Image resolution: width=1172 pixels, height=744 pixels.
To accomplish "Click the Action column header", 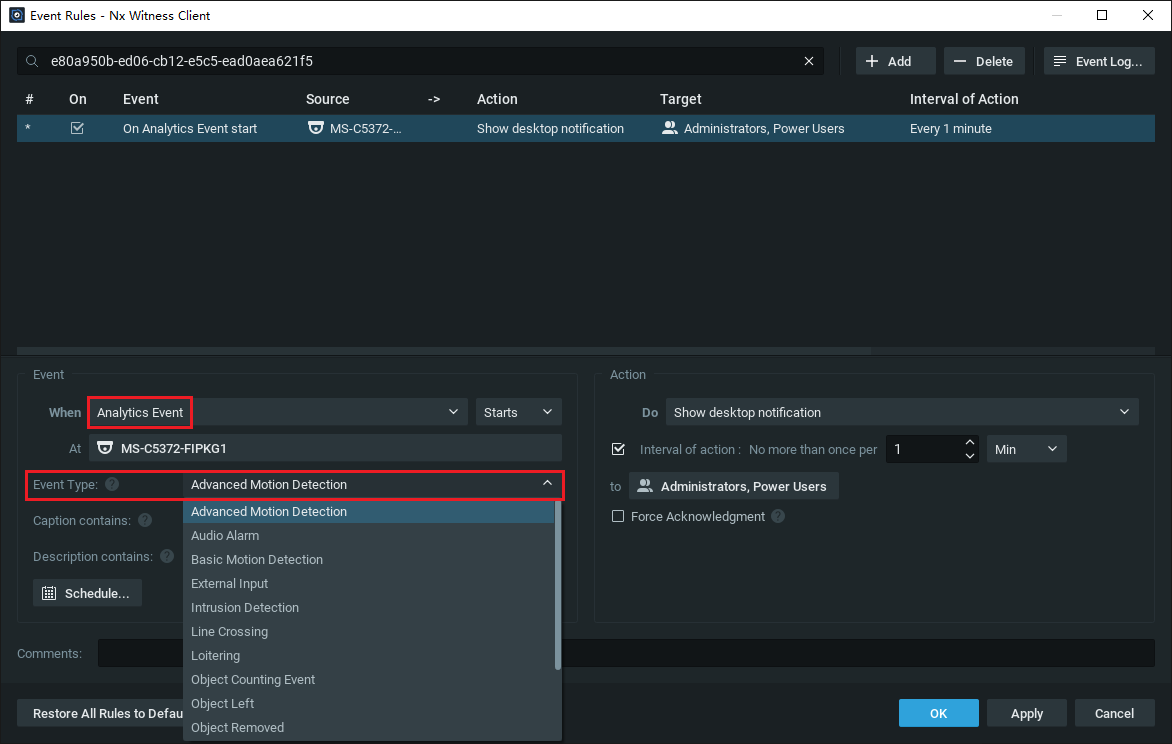I will click(497, 99).
